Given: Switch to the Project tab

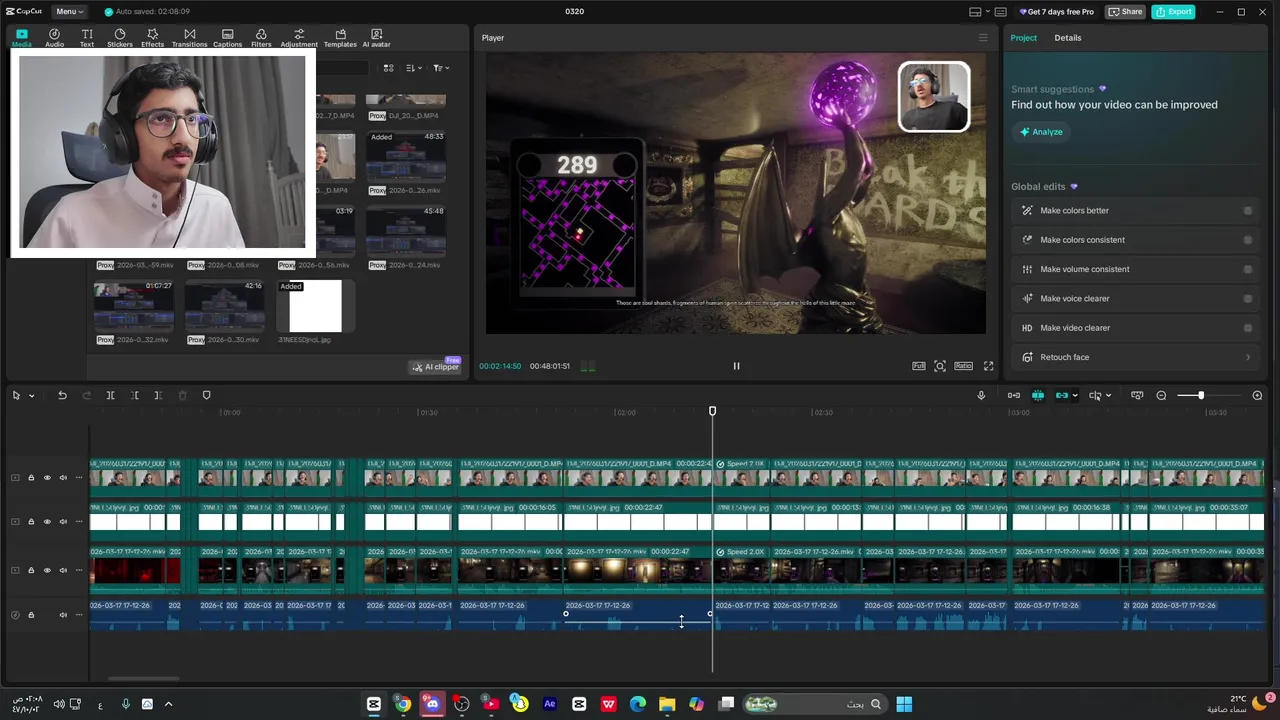Looking at the screenshot, I should pyautogui.click(x=1023, y=38).
